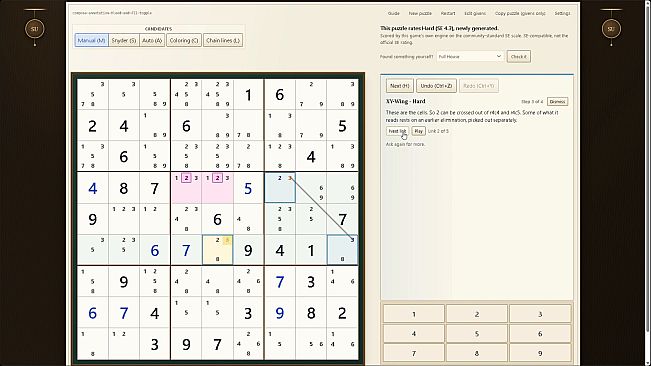This screenshot has height=366, width=651.
Task: Choose digit 3 on the number pad
Action: click(x=540, y=314)
